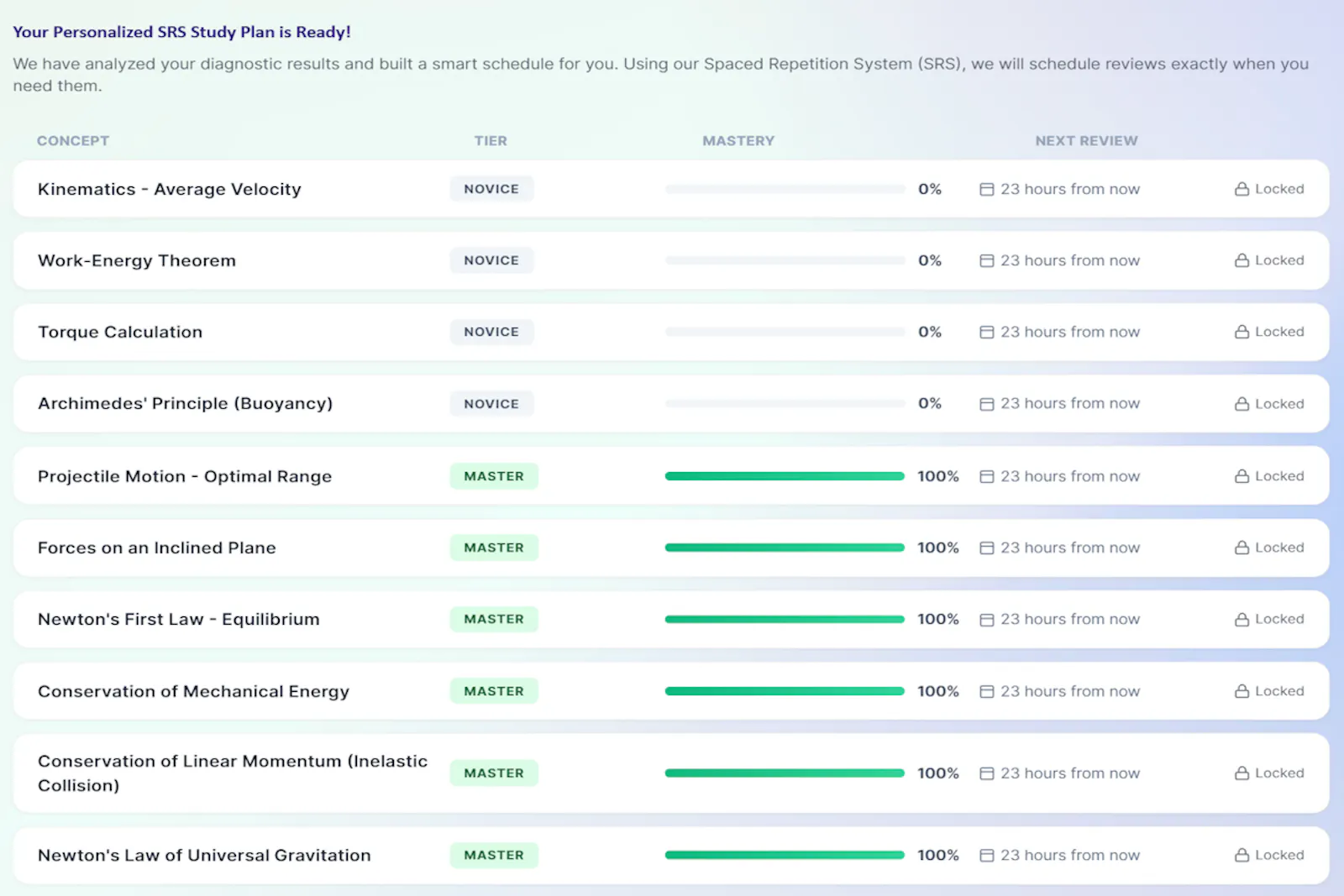Viewport: 1344px width, 896px height.
Task: Click the Locked label in Universal Gravitation row
Action: [1279, 855]
